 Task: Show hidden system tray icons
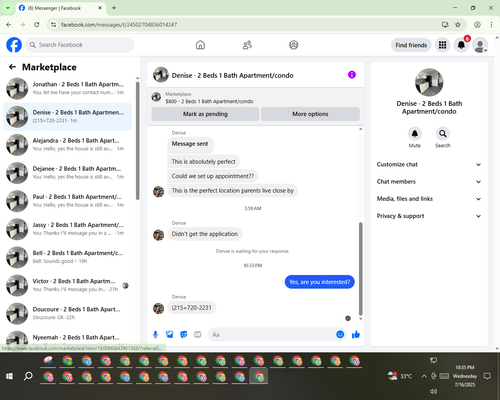coord(424,376)
